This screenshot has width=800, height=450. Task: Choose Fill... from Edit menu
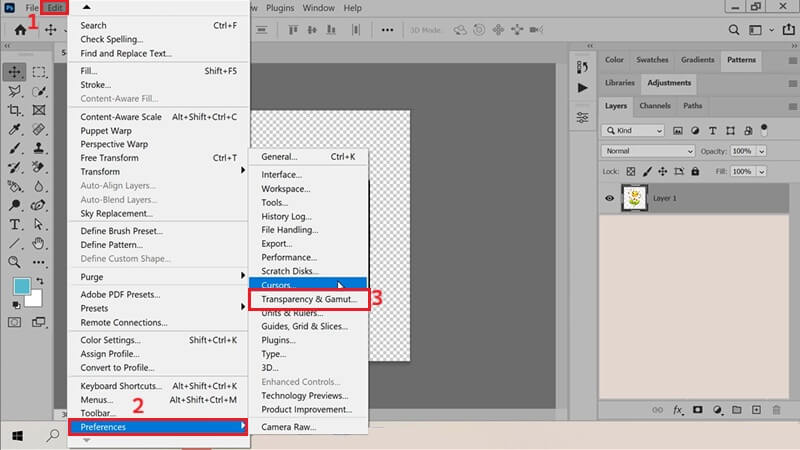coord(159,71)
